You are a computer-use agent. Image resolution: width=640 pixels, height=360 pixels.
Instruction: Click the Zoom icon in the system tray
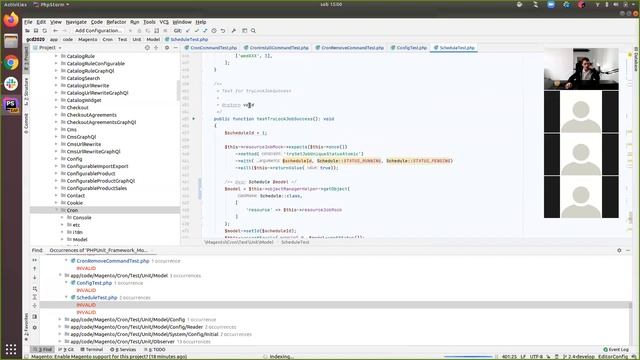(x=551, y=4)
